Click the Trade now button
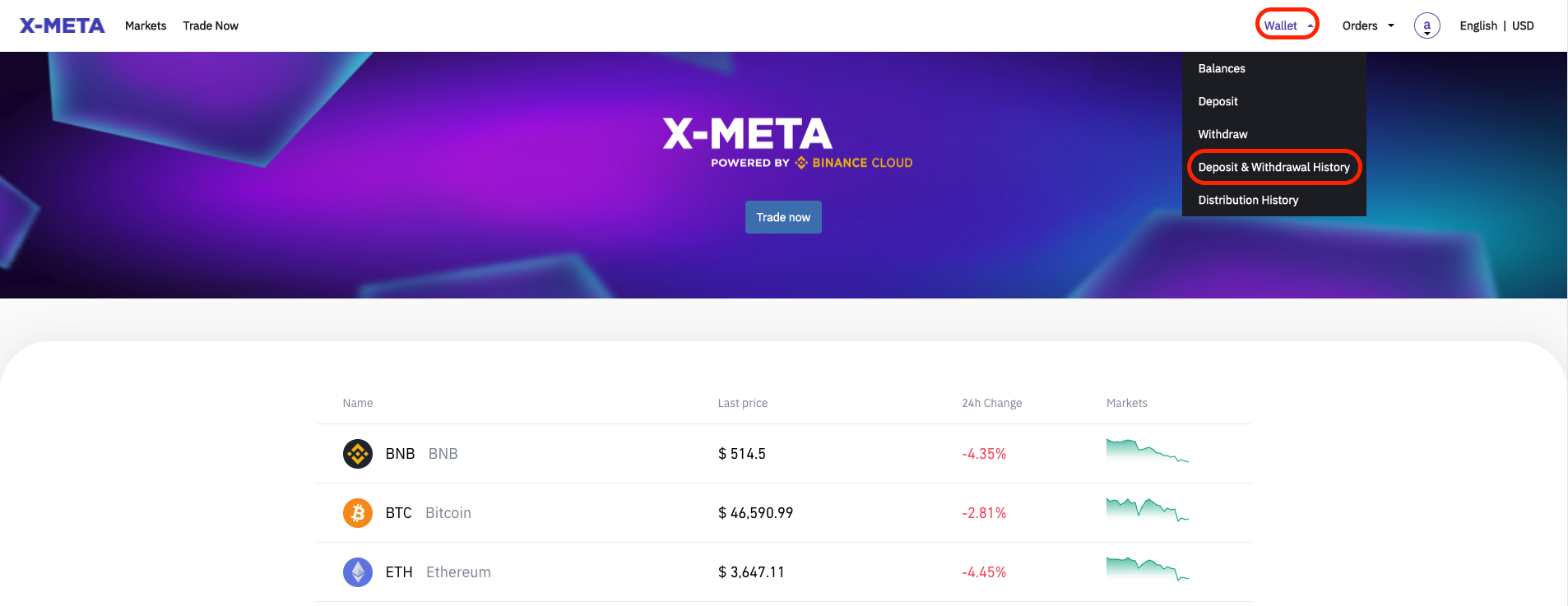This screenshot has width=1568, height=606. tap(782, 216)
